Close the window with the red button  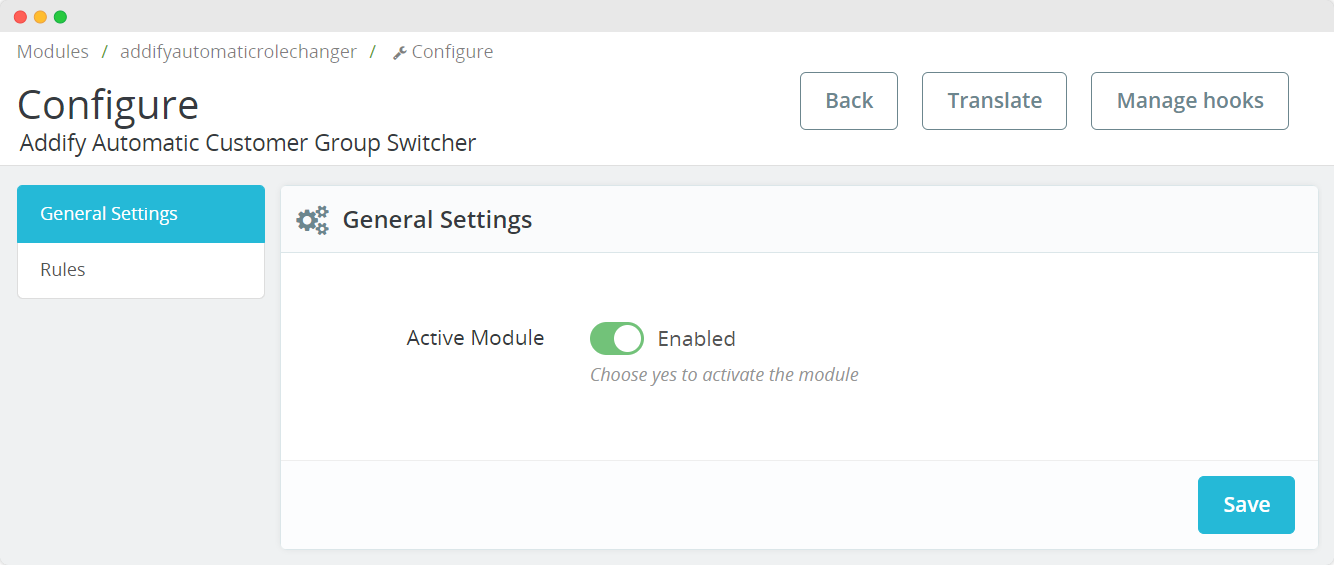pyautogui.click(x=20, y=17)
